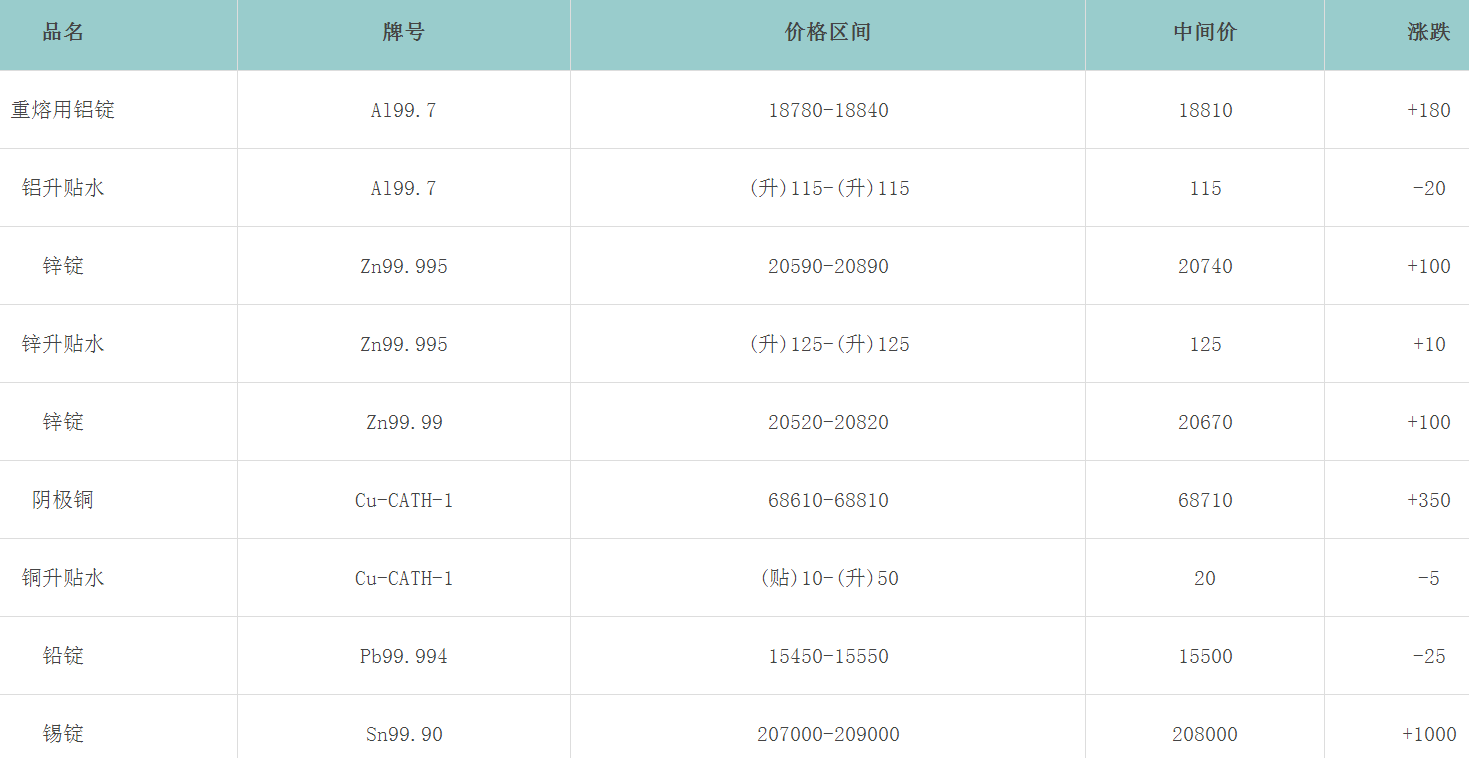Select the 阴极铜 product name cell

pos(63,500)
